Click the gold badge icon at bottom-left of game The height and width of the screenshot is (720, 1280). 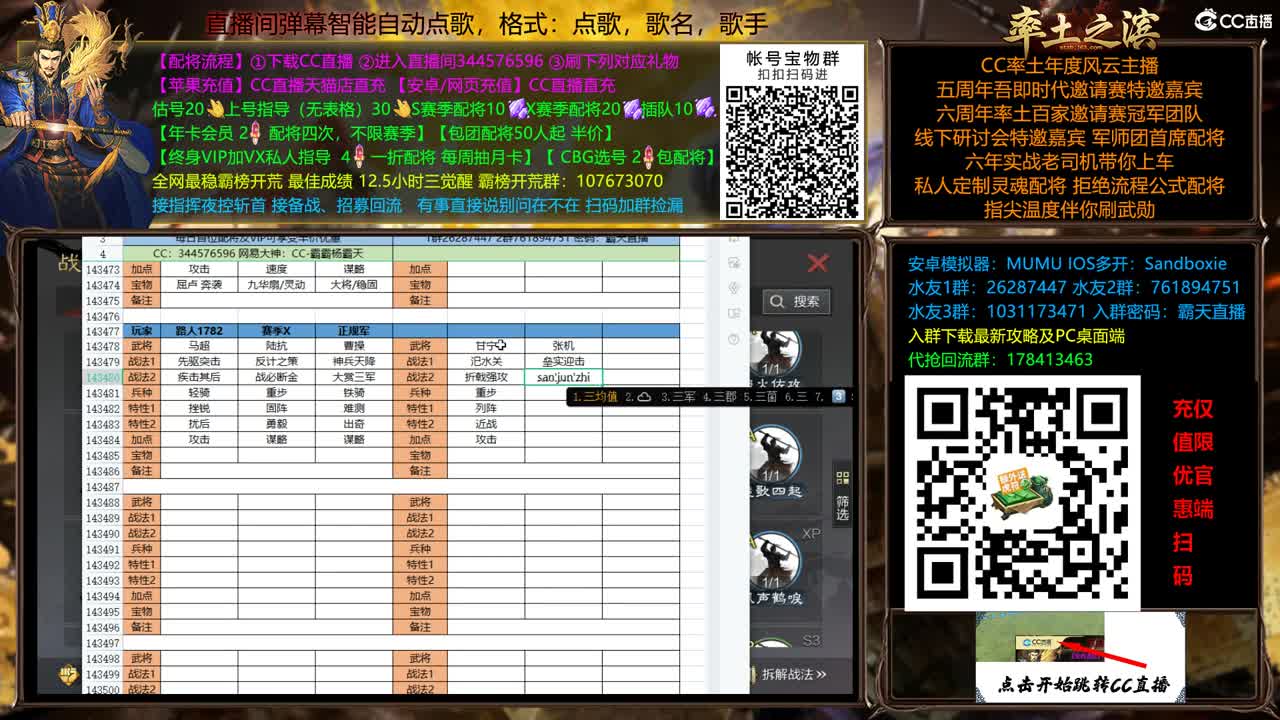click(69, 675)
